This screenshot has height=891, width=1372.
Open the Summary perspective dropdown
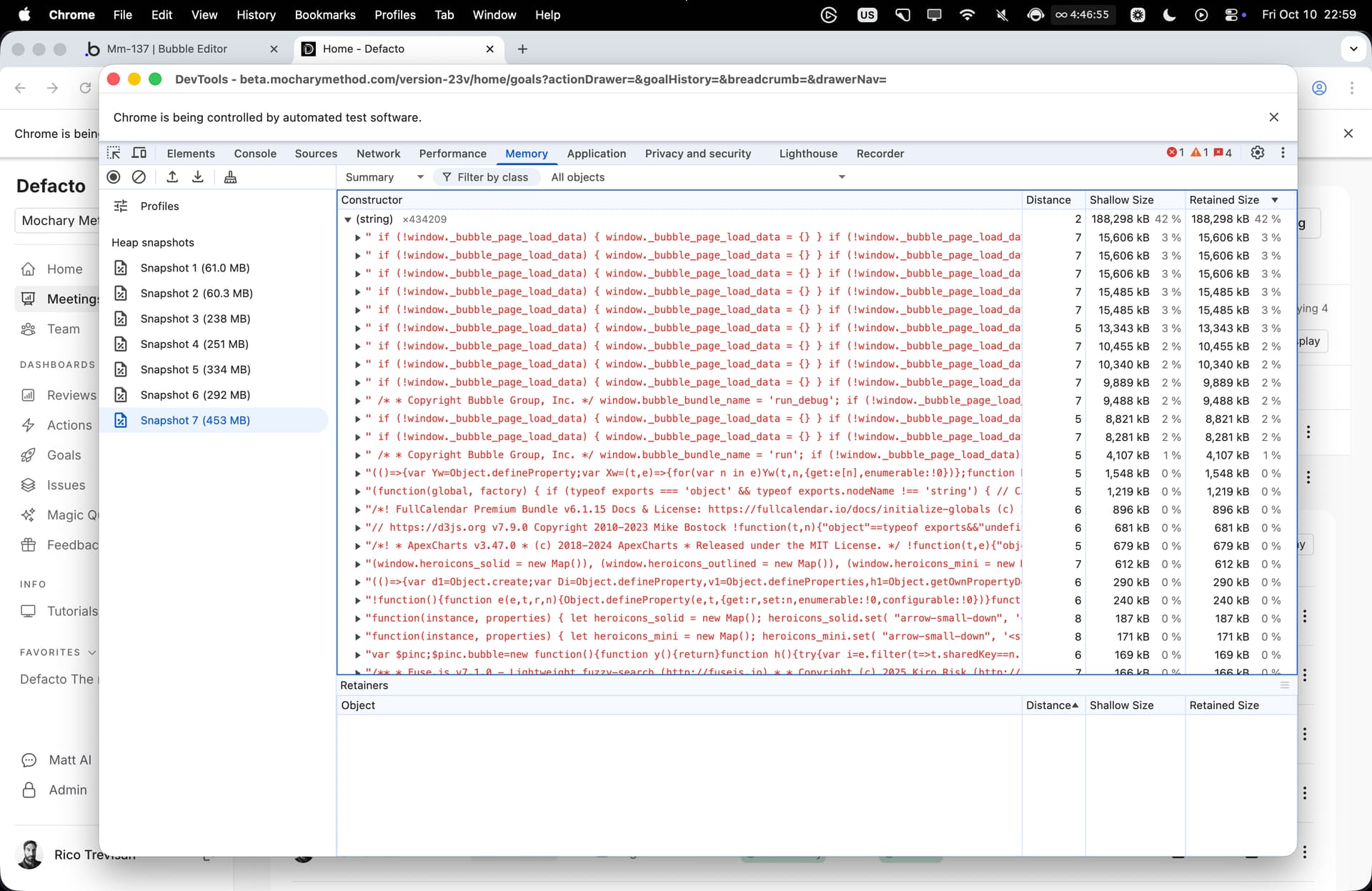384,177
